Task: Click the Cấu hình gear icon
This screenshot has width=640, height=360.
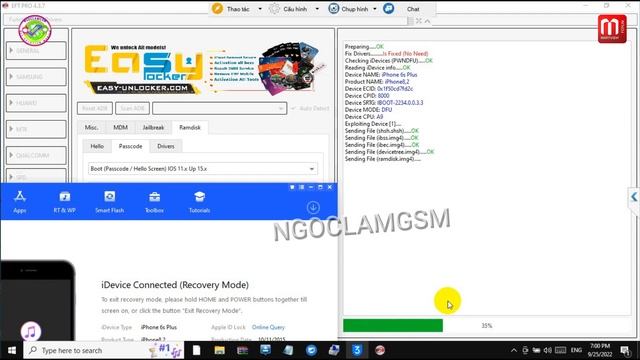Action: point(275,9)
